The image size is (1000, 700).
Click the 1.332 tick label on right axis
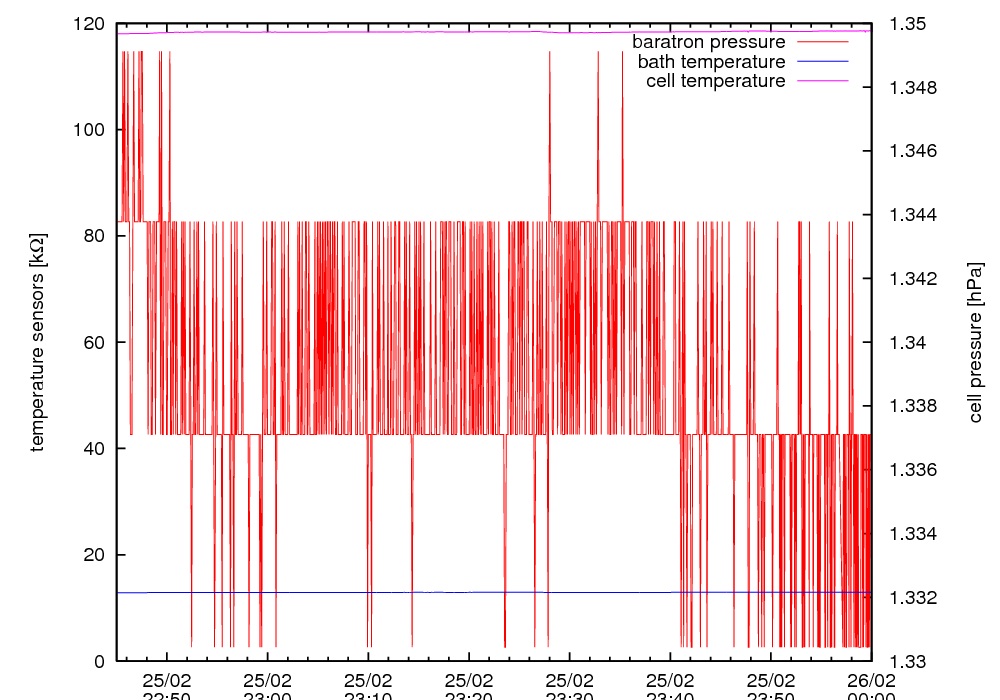pyautogui.click(x=911, y=598)
